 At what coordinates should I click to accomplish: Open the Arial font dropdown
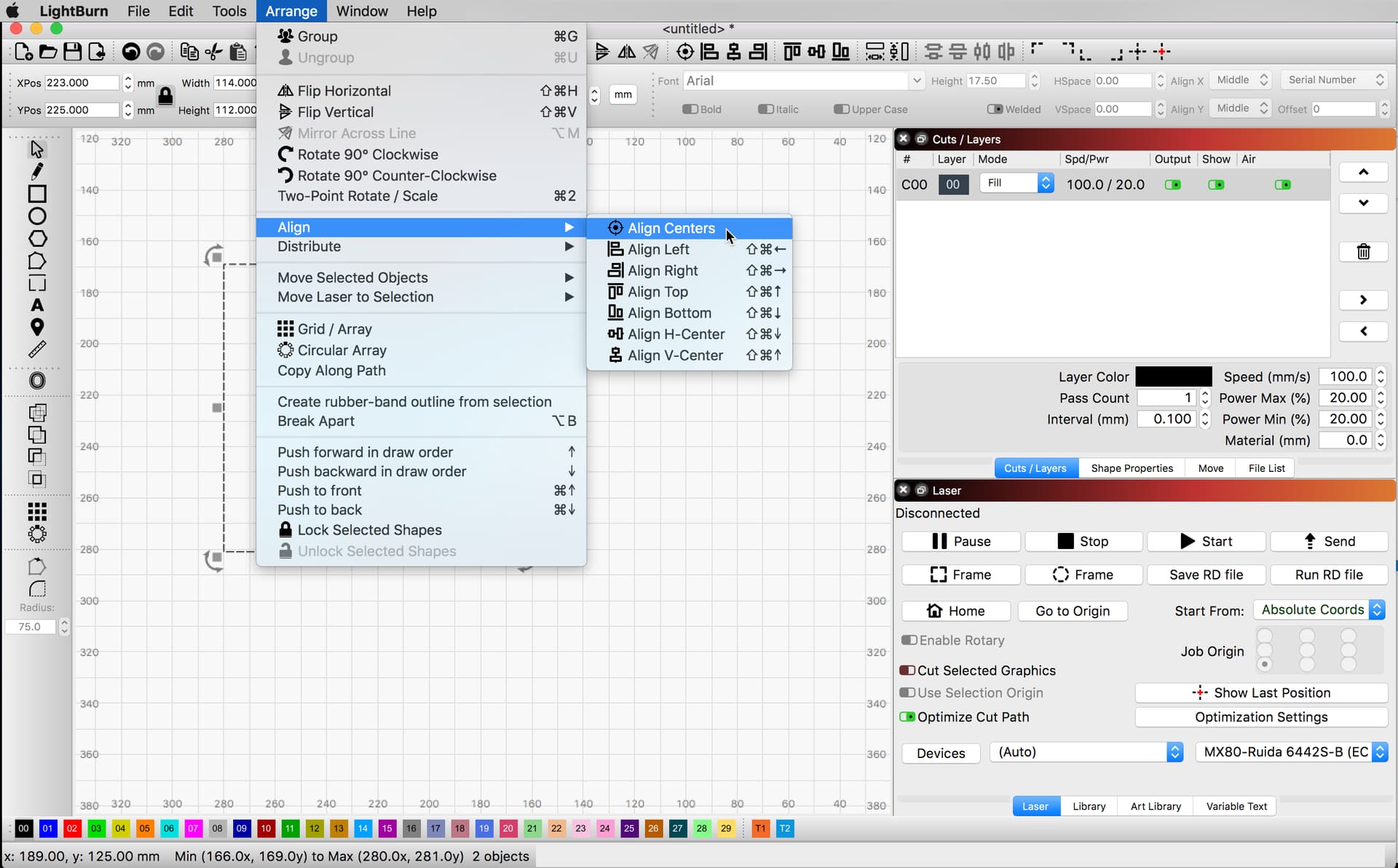pos(917,80)
